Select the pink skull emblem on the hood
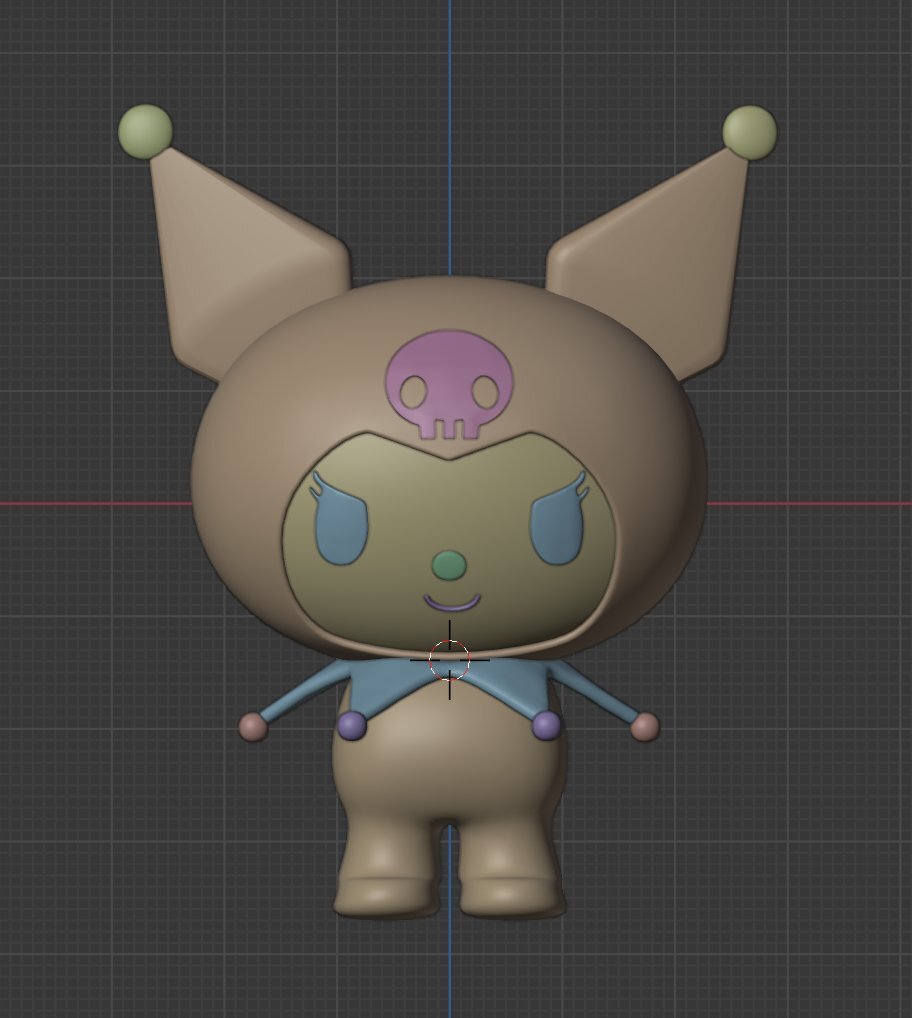912x1018 pixels. pyautogui.click(x=449, y=385)
